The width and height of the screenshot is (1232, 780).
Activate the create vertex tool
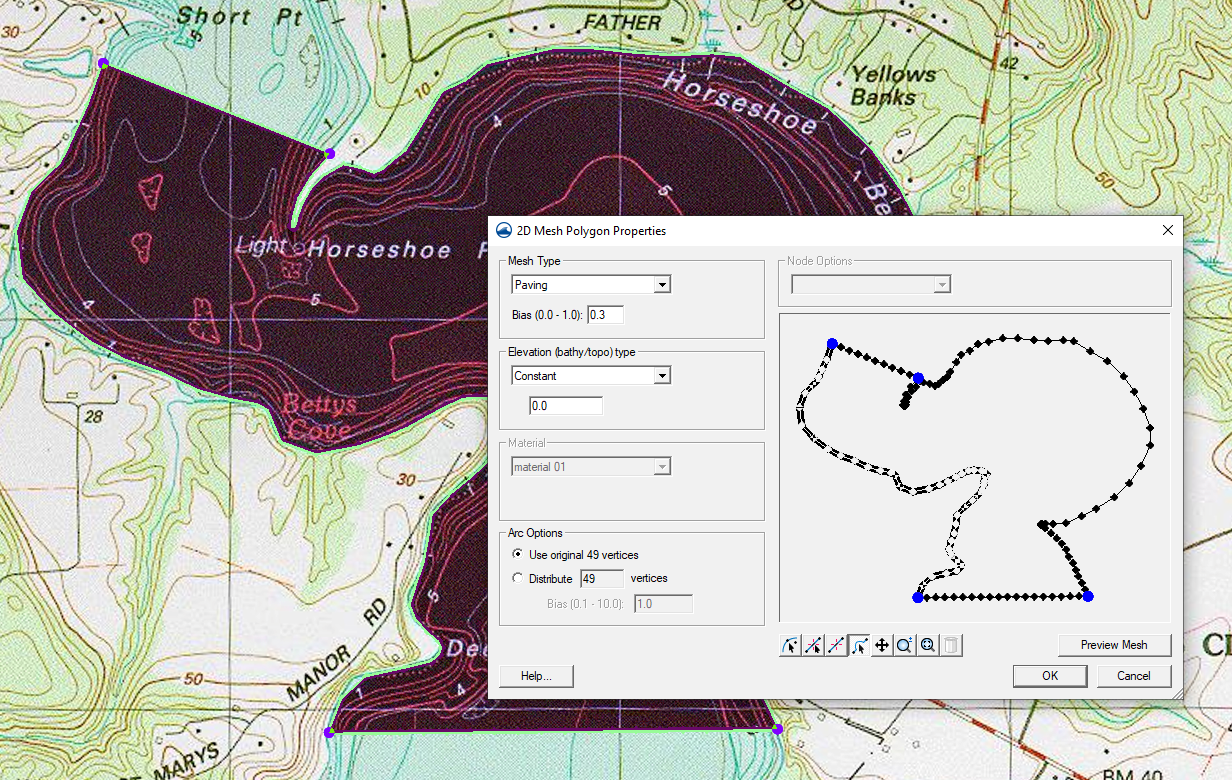(x=812, y=645)
